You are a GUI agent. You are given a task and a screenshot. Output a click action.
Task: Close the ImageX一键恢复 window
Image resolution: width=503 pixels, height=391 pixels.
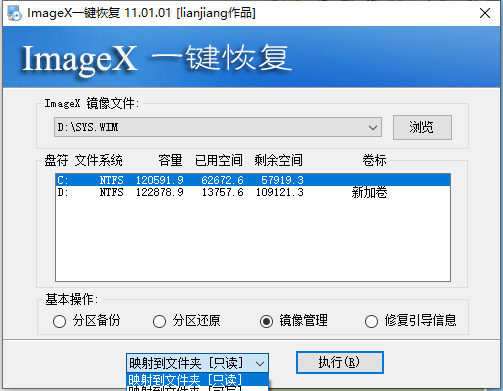485,13
